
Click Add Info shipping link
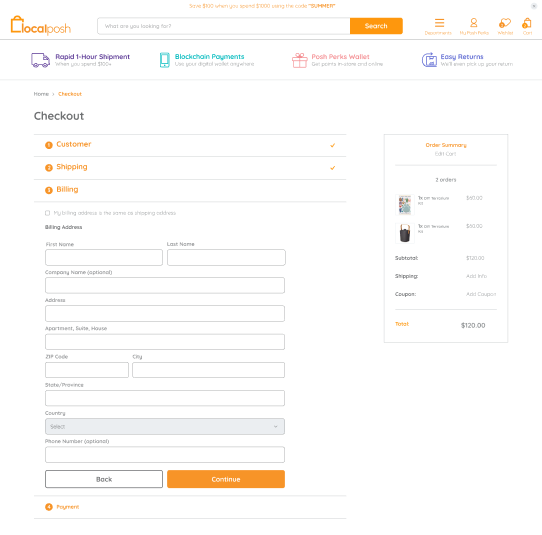pos(476,276)
